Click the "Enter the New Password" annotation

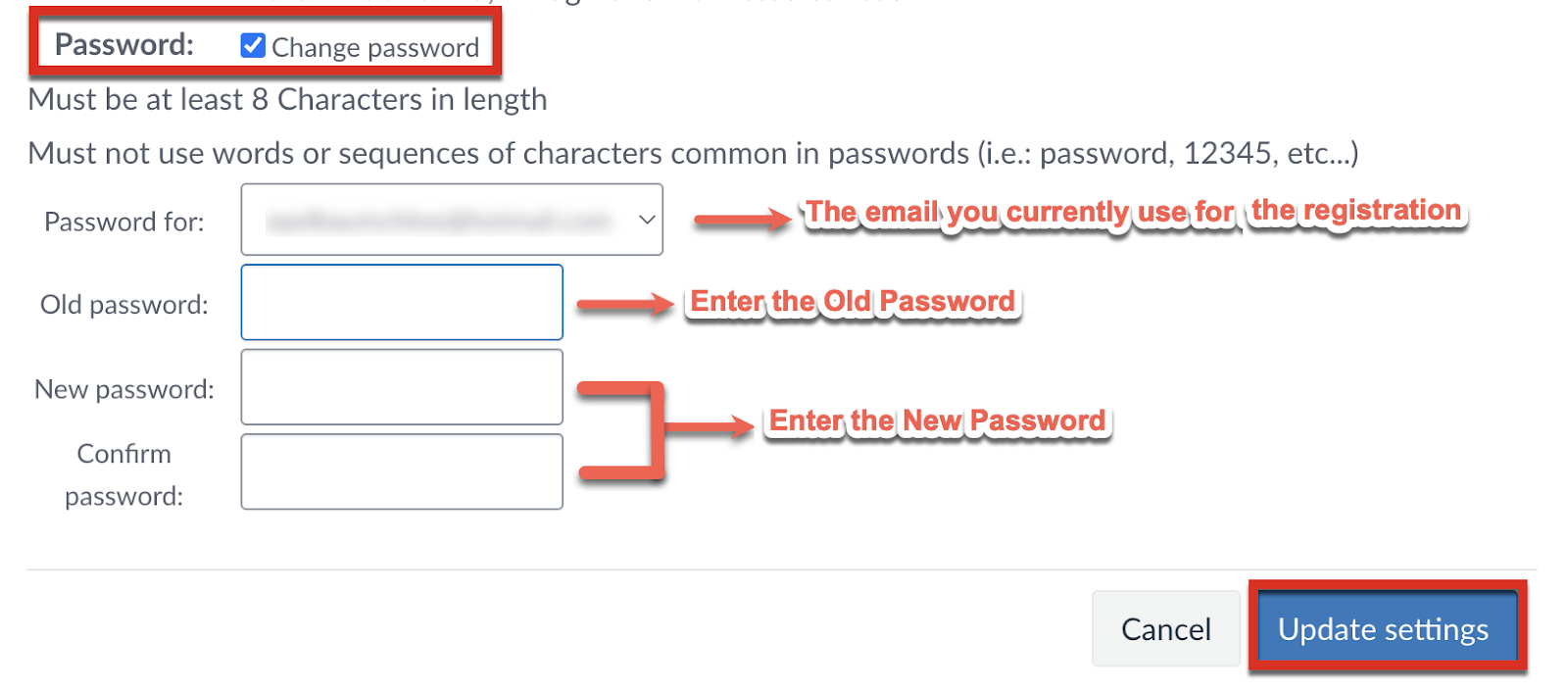point(937,421)
